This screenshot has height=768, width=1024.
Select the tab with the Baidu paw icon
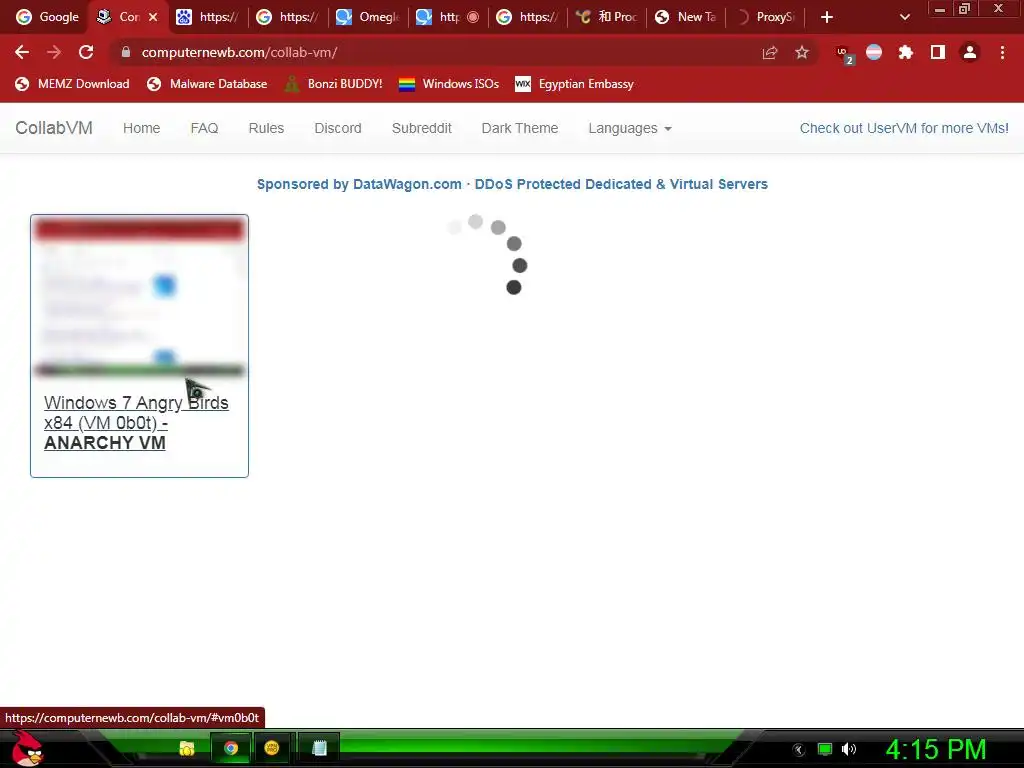(208, 17)
